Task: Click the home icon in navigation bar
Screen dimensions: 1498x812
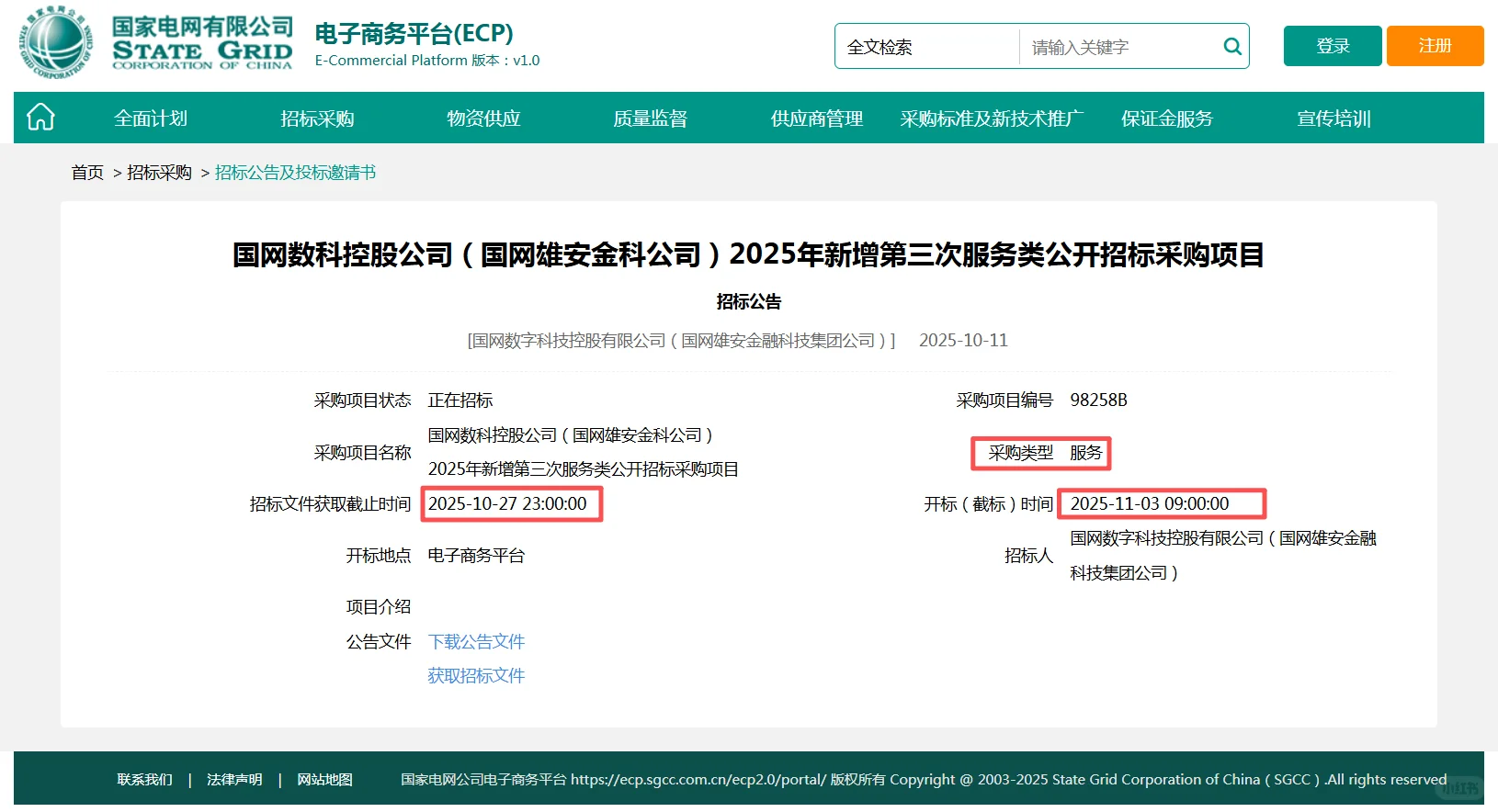Action: (x=41, y=118)
